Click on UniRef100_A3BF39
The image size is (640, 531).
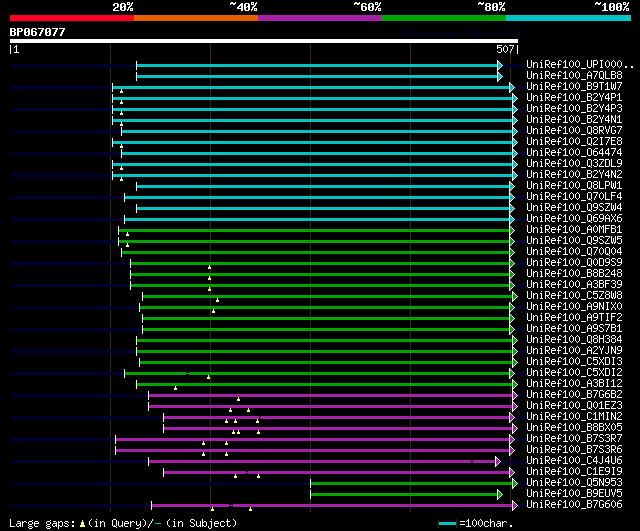point(574,285)
